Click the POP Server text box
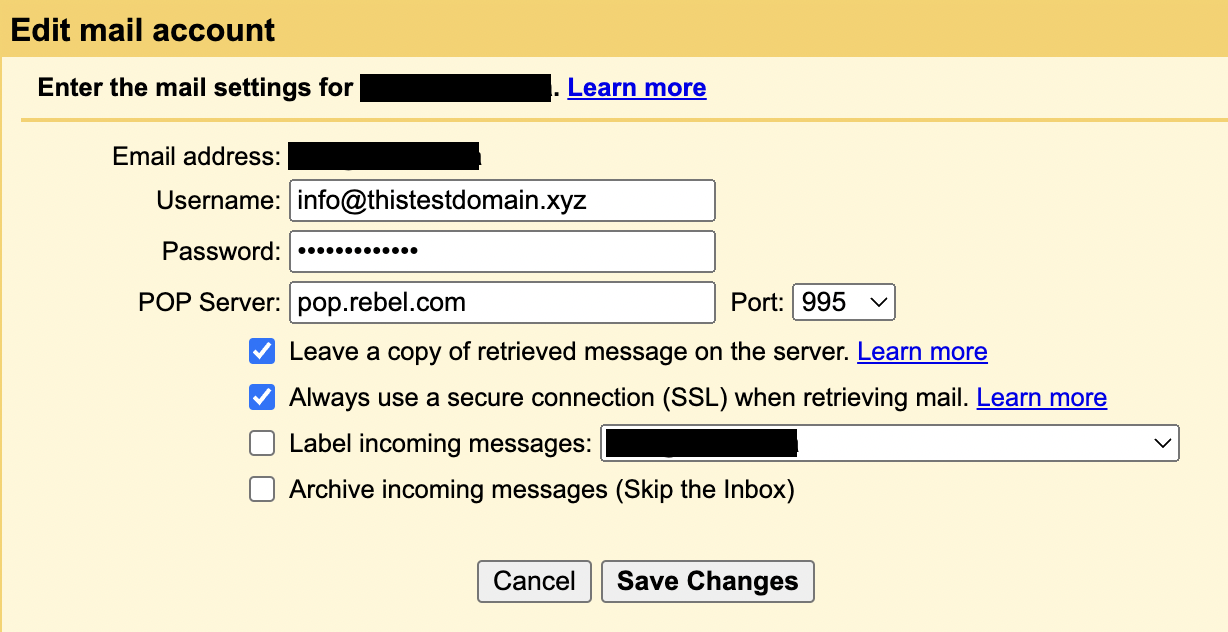This screenshot has height=632, width=1228. [x=502, y=302]
